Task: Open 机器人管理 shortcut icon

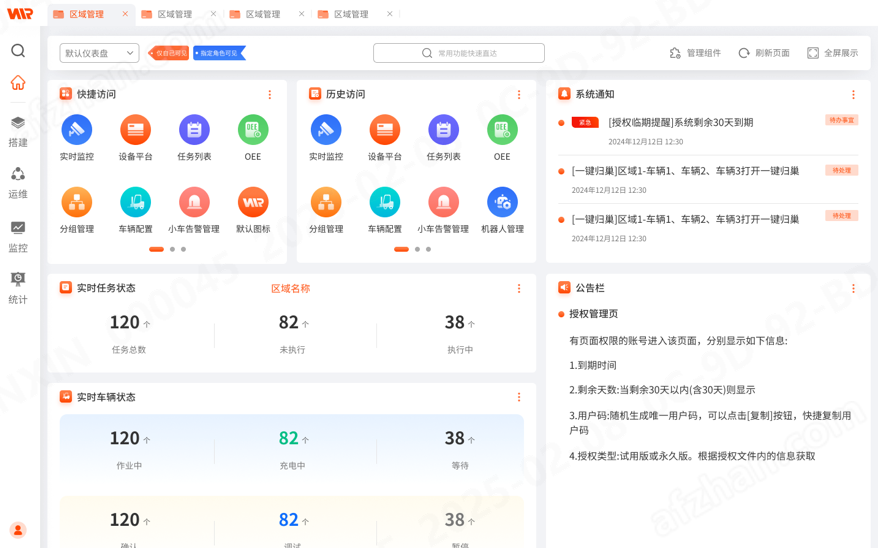Action: point(502,203)
